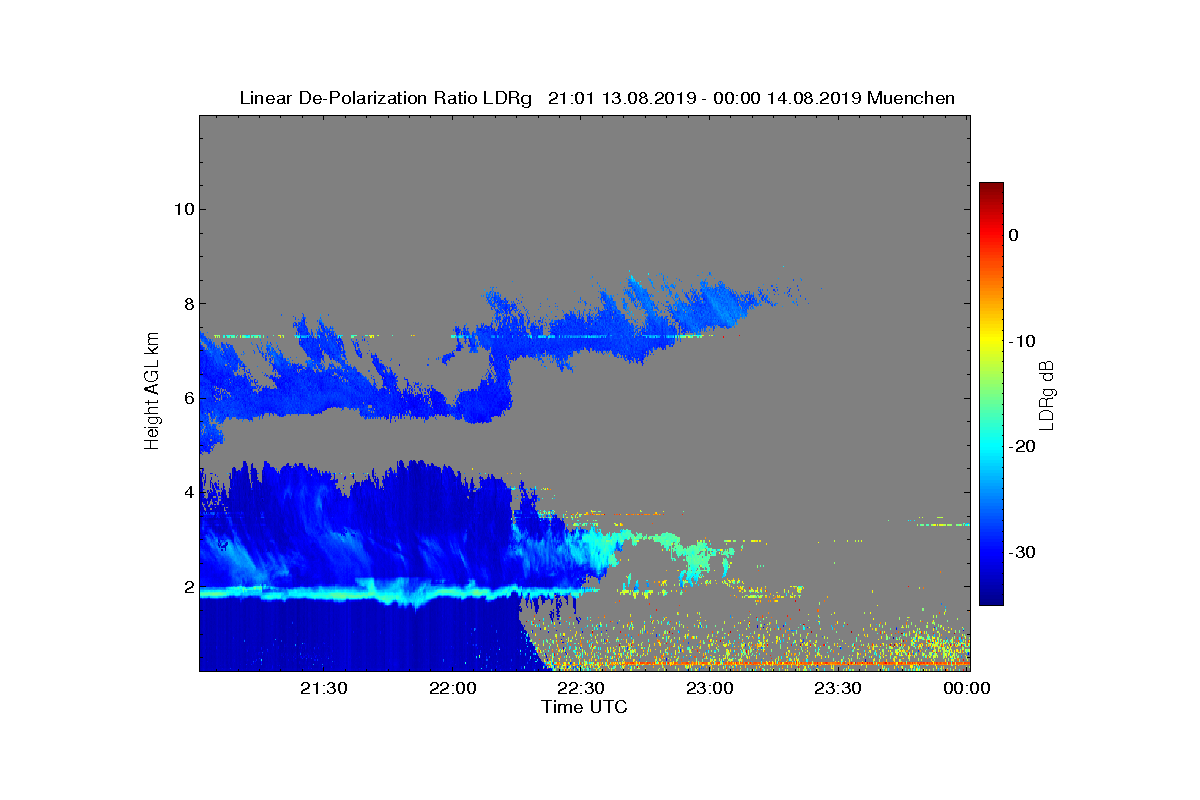Click the 'LDRg dB' colorbar label
Viewport: 1200px width, 800px height.
click(1047, 394)
